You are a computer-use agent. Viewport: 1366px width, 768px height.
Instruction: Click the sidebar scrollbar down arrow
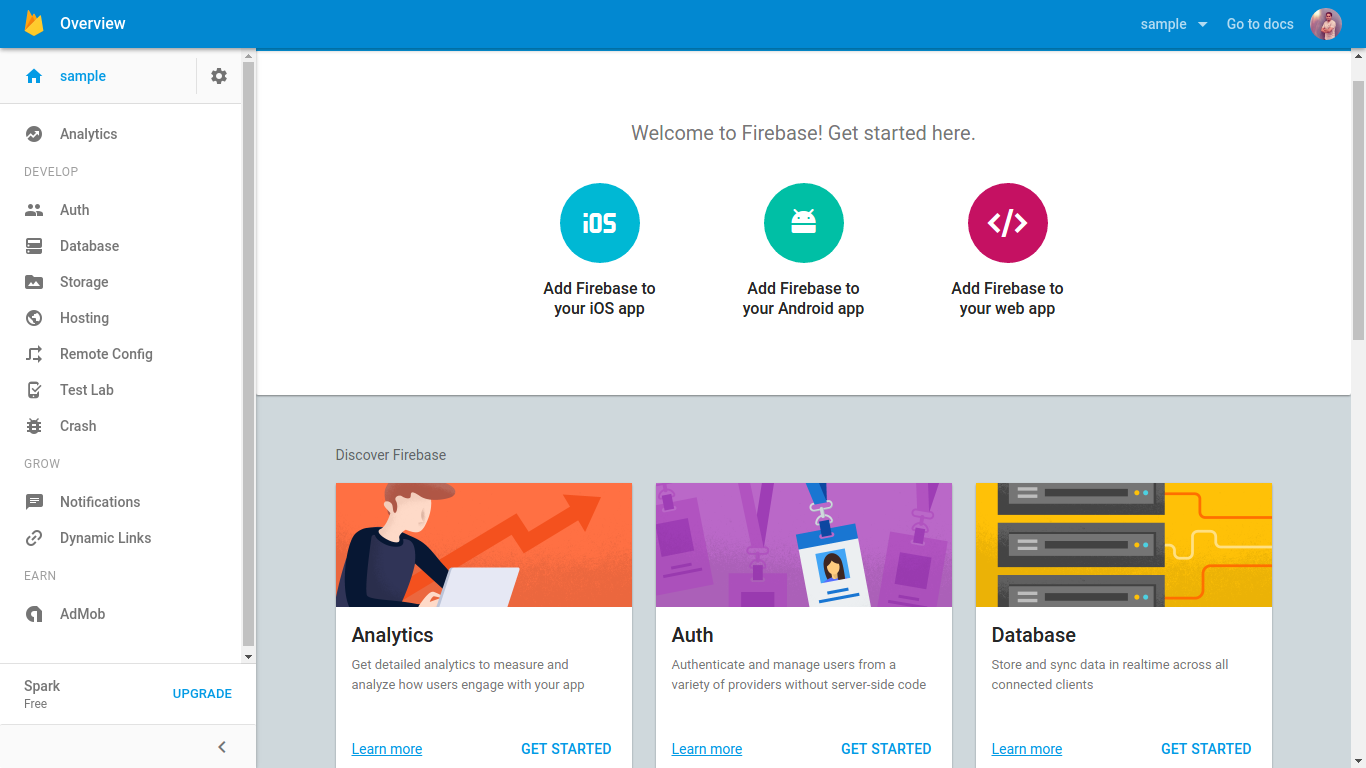[249, 657]
